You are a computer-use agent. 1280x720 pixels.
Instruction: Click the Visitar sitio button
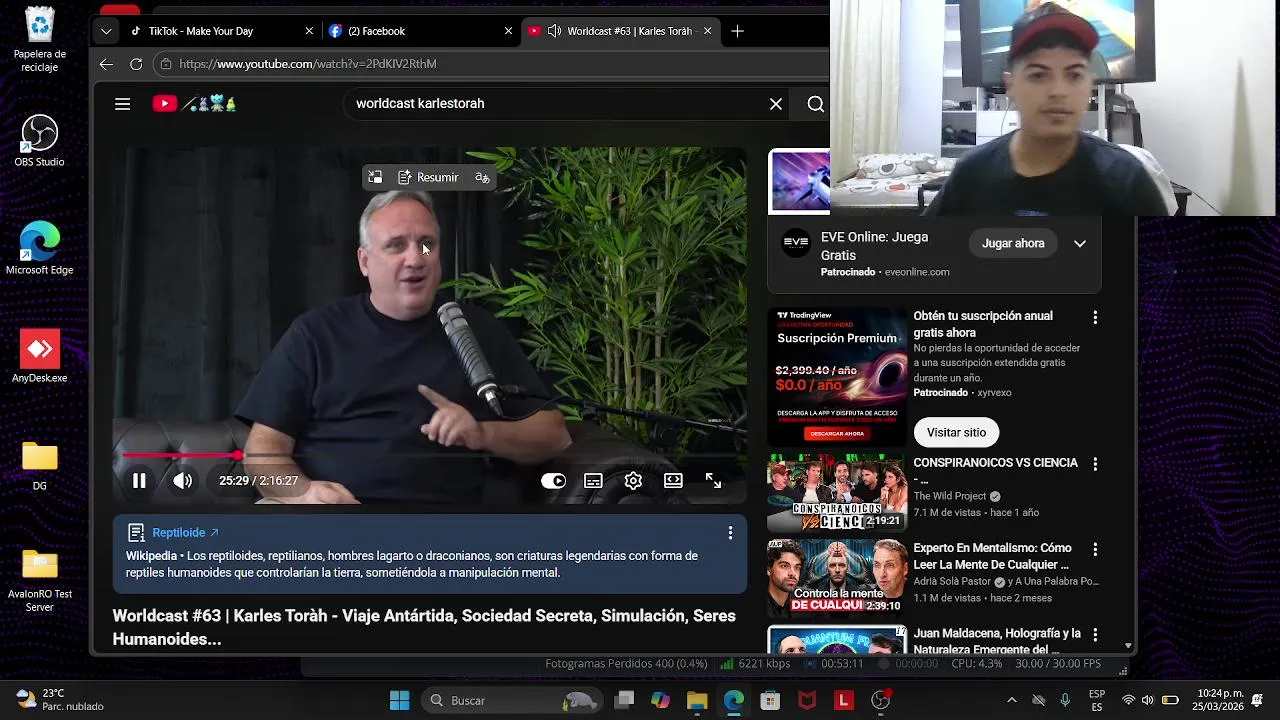956,432
